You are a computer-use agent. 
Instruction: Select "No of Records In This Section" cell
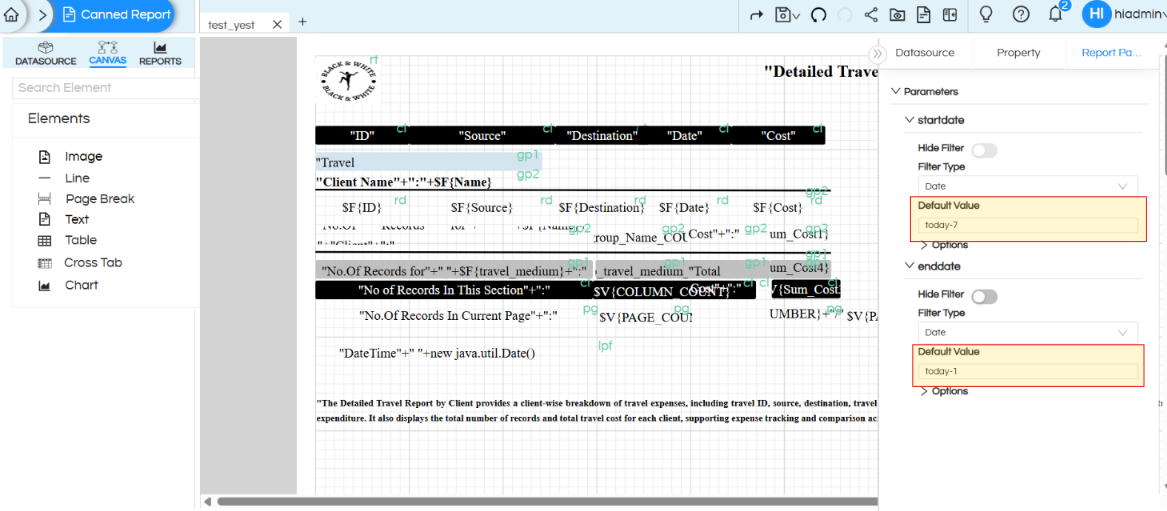tap(454, 290)
